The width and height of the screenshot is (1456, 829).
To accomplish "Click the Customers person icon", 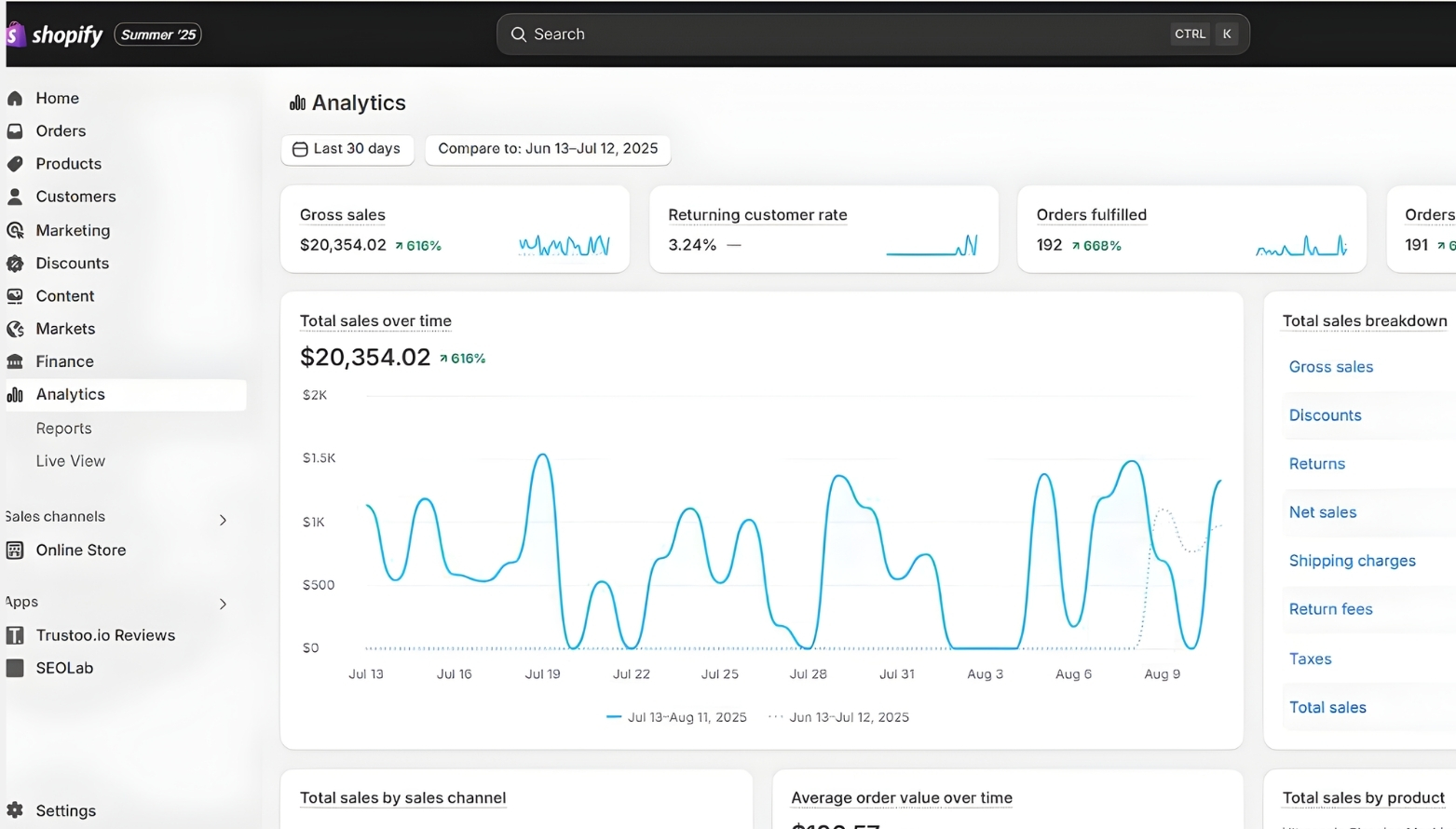I will [x=15, y=197].
